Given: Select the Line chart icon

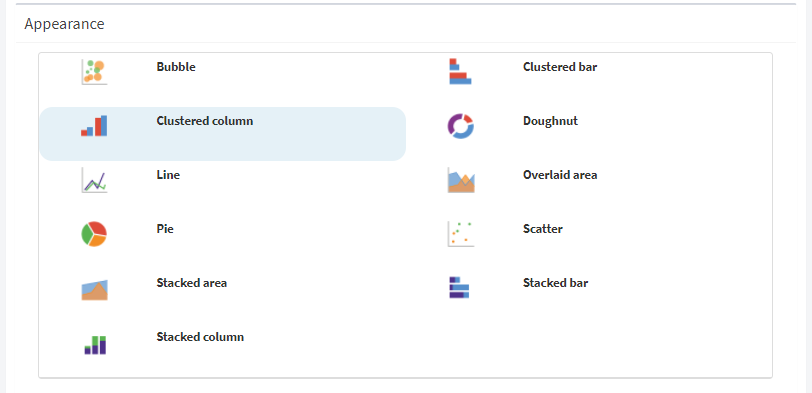Looking at the screenshot, I should [94, 180].
